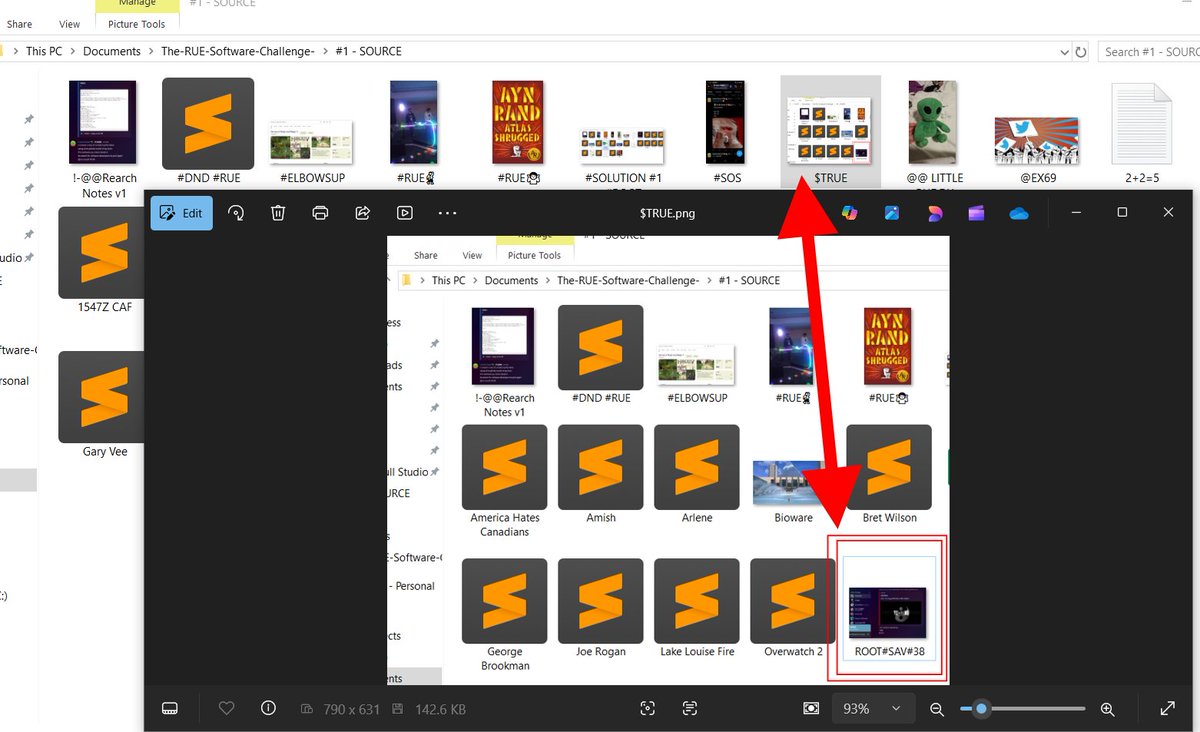Open Microsoft Designer from the Photos title bar
The width and height of the screenshot is (1200, 732).
click(935, 213)
